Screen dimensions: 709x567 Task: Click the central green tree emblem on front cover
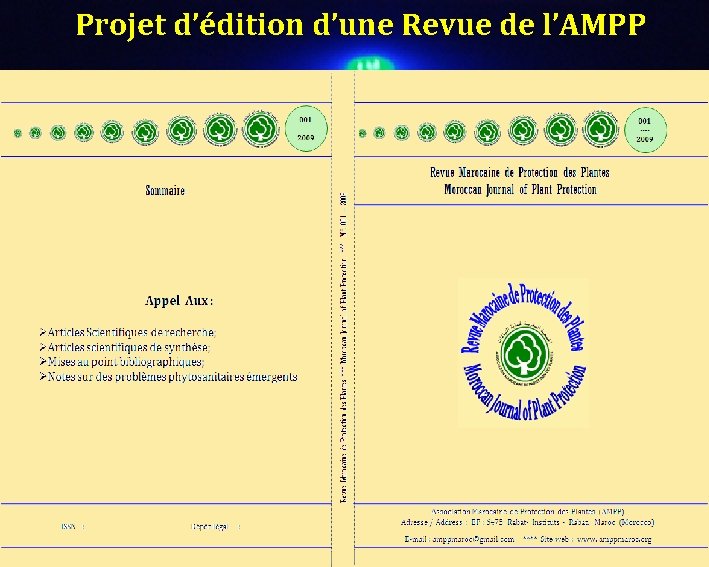click(525, 353)
